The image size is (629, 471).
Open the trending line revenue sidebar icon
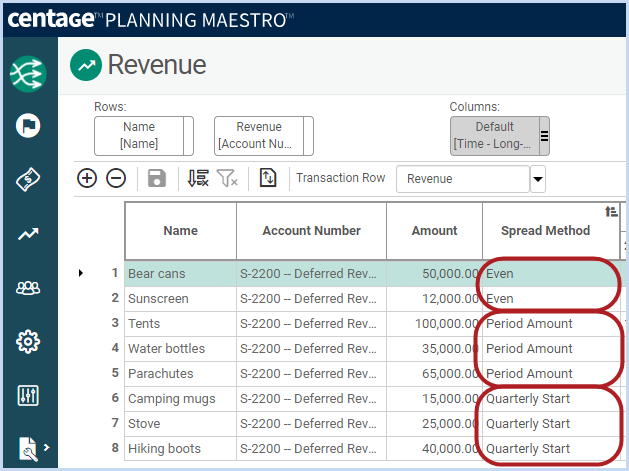tap(28, 233)
